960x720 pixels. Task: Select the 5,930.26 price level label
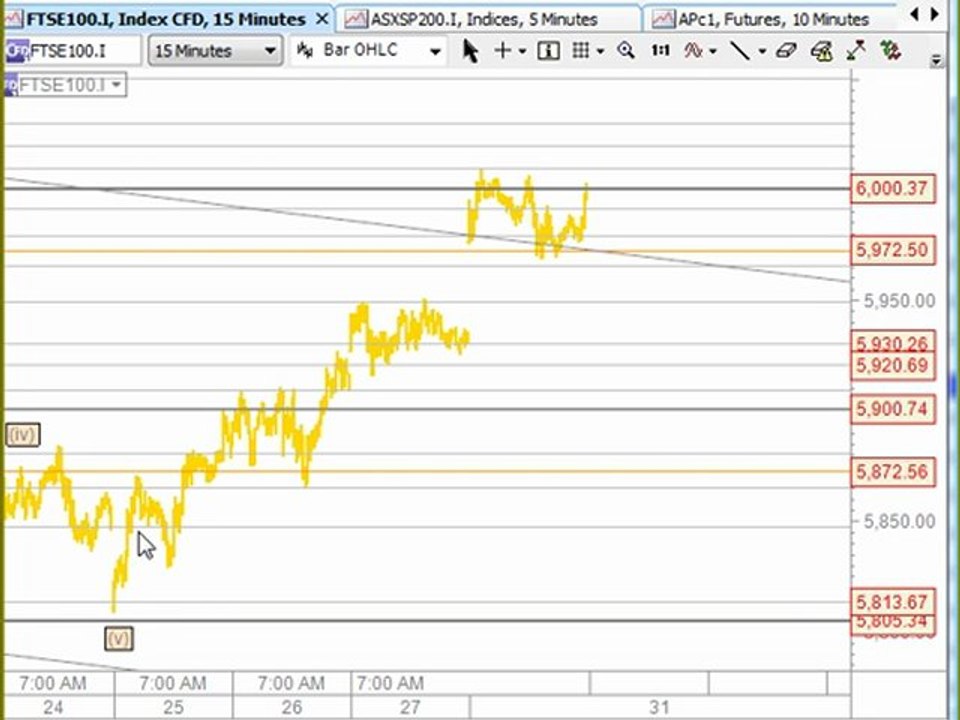[x=893, y=342]
